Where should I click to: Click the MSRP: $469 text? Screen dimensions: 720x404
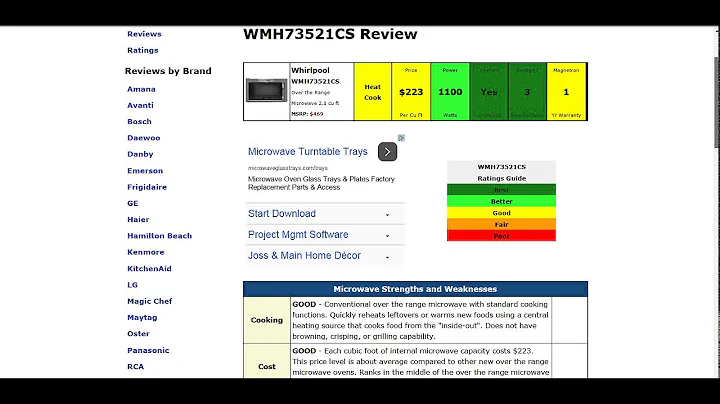(307, 114)
